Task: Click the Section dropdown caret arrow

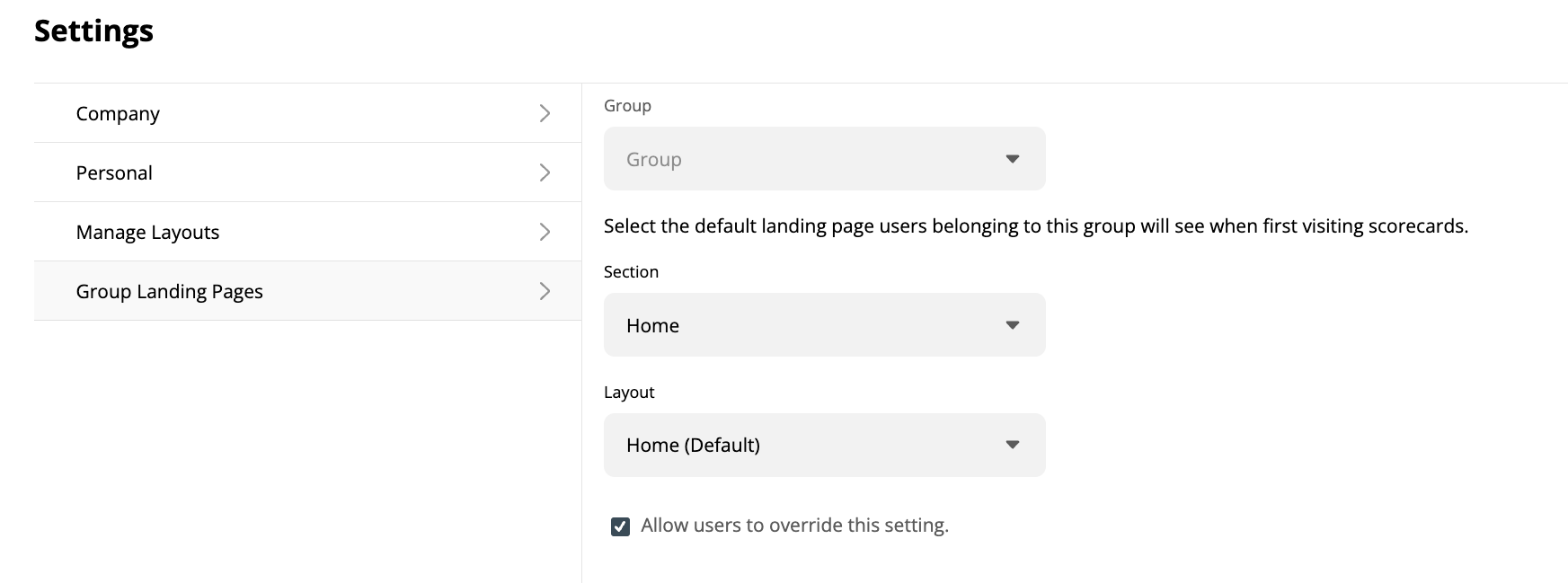Action: (1012, 325)
